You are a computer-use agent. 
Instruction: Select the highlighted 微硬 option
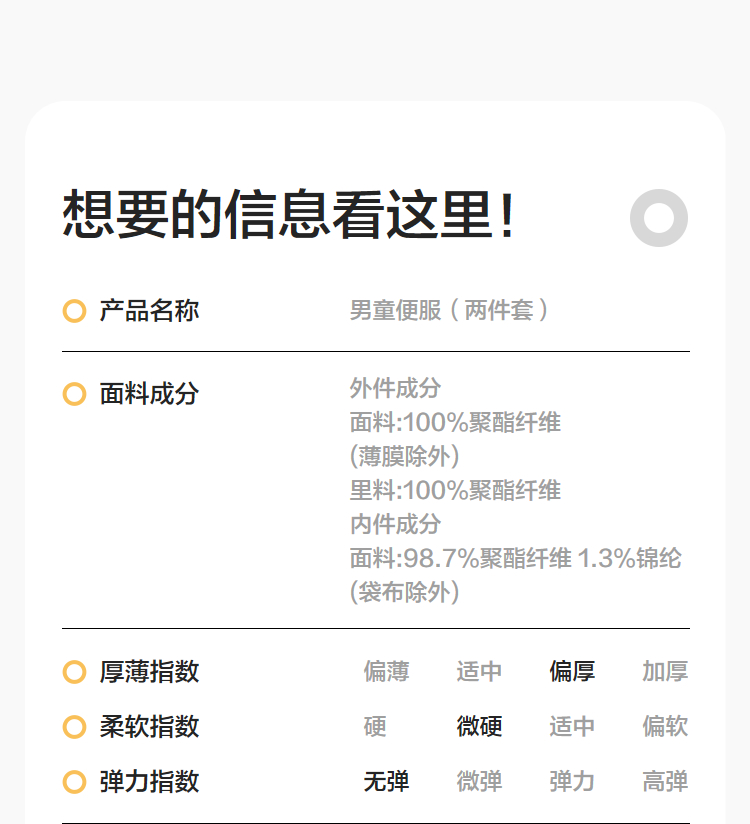[x=479, y=727]
